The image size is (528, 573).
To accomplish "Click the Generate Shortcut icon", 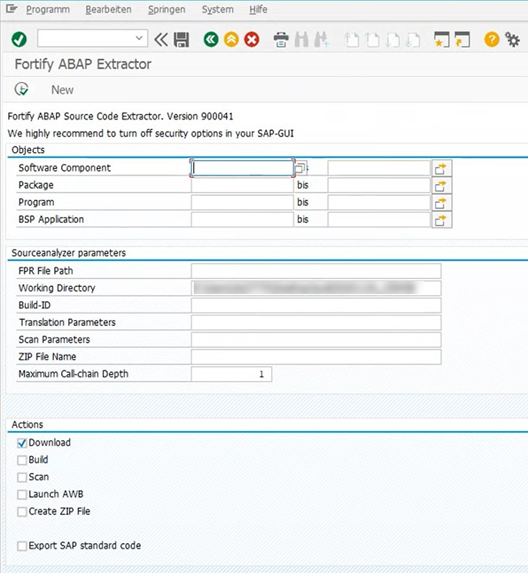I will click(x=463, y=39).
